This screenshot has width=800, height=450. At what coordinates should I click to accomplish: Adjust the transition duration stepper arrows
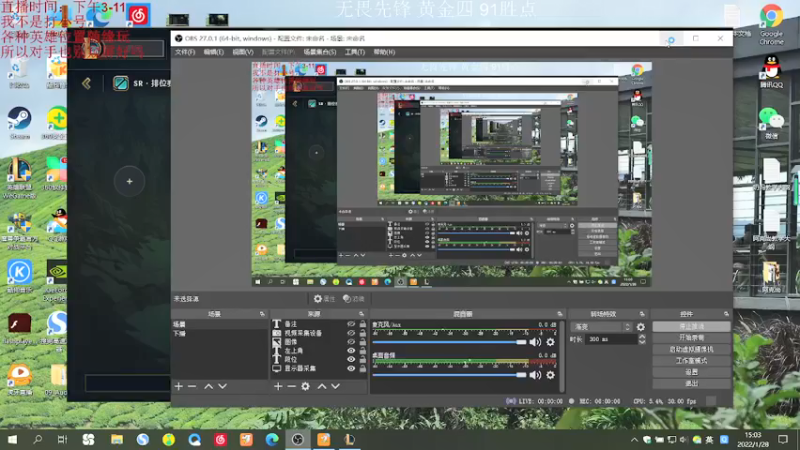click(x=642, y=339)
